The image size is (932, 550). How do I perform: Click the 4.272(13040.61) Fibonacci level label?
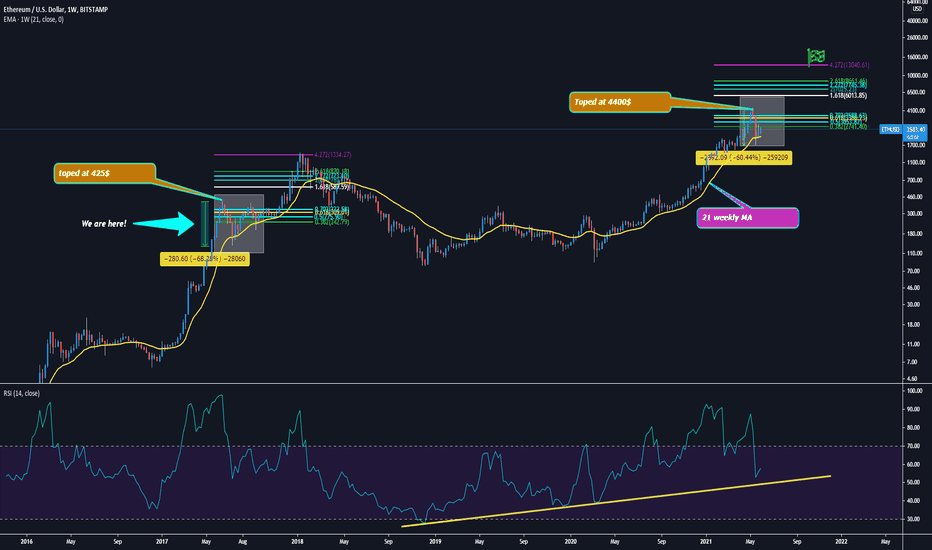point(849,65)
